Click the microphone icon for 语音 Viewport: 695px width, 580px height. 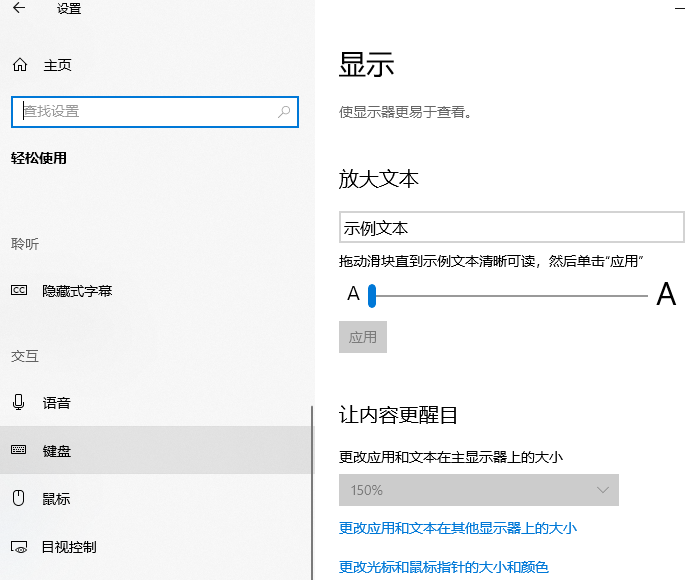19,403
